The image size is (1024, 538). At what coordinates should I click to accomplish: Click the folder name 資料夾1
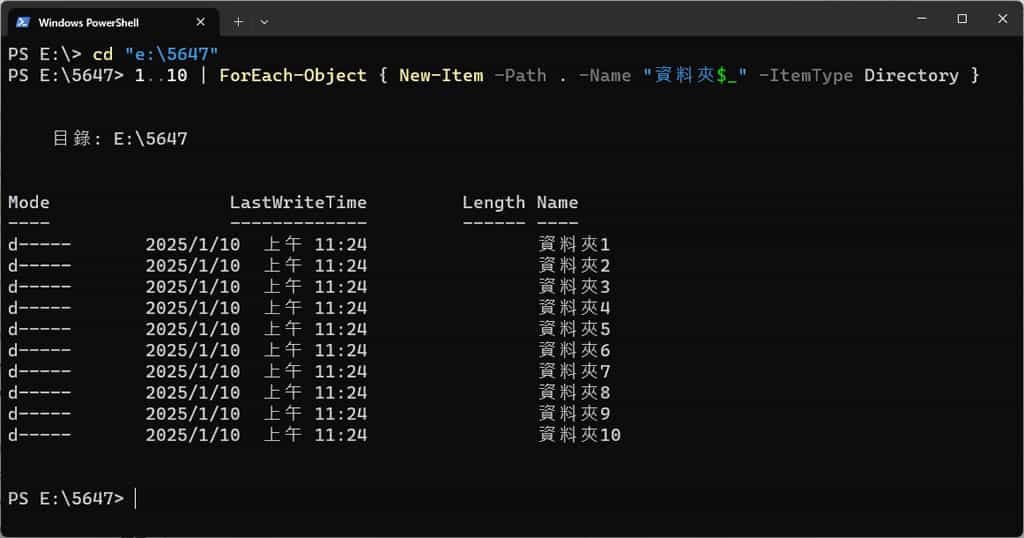[x=574, y=245]
